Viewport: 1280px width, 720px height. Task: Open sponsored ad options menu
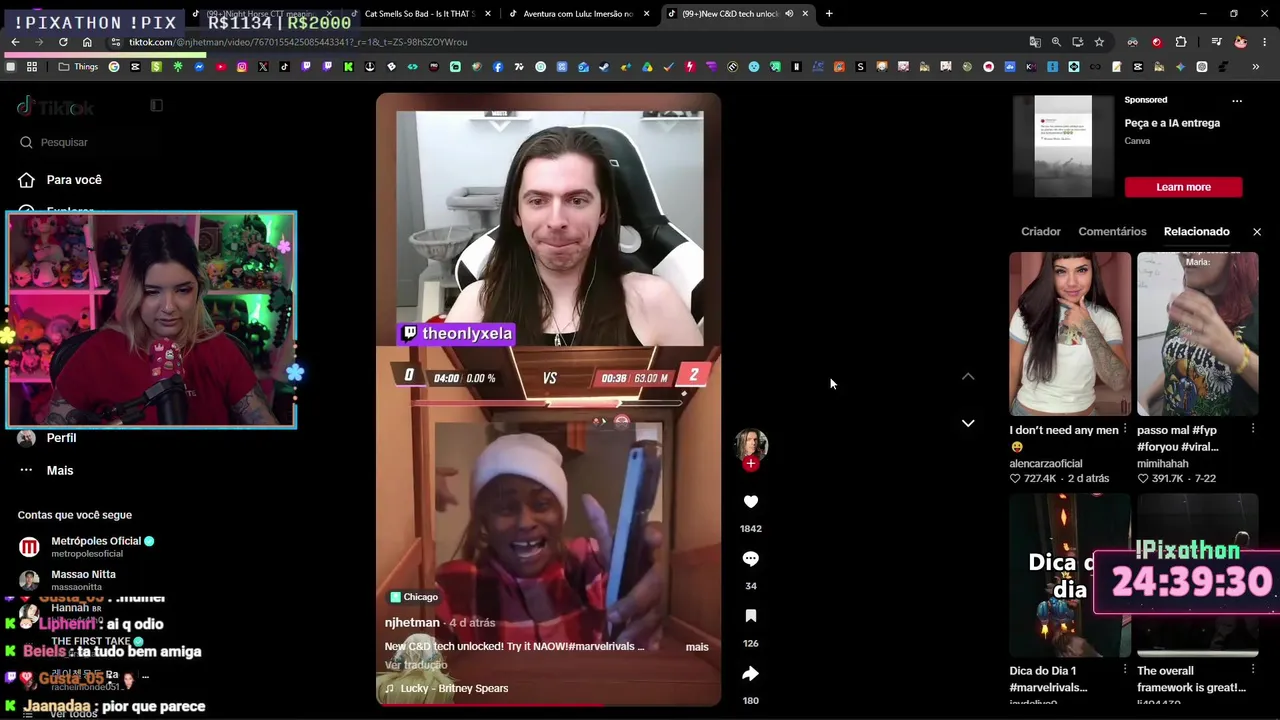pos(1237,101)
